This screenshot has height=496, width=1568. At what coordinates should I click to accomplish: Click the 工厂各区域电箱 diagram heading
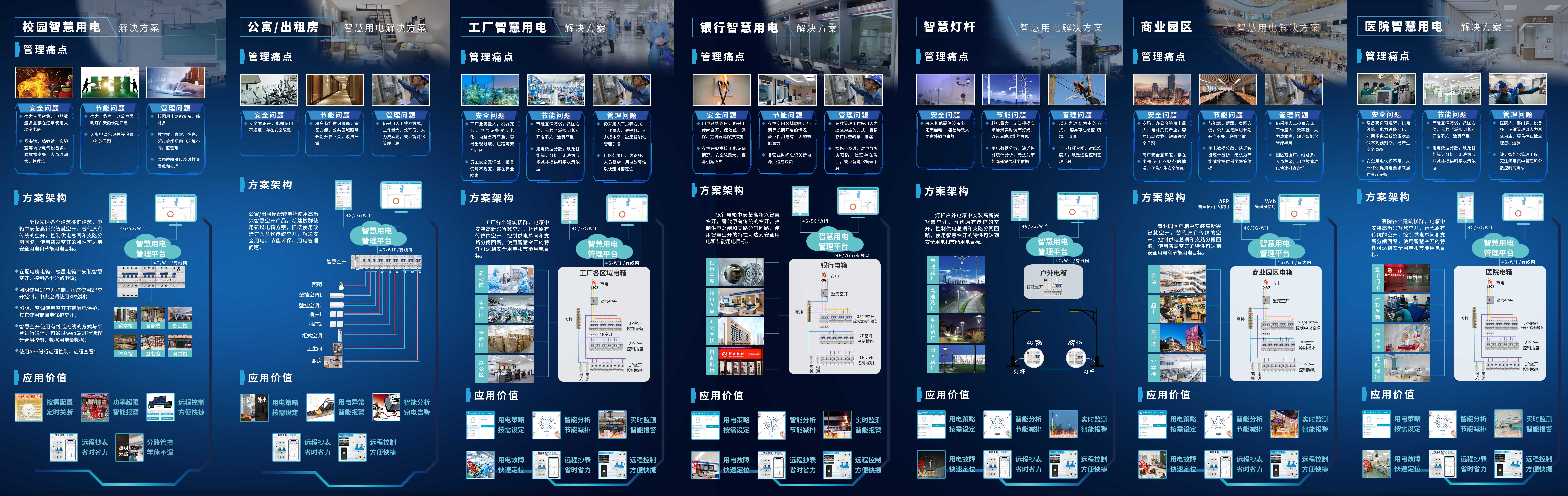[x=603, y=273]
